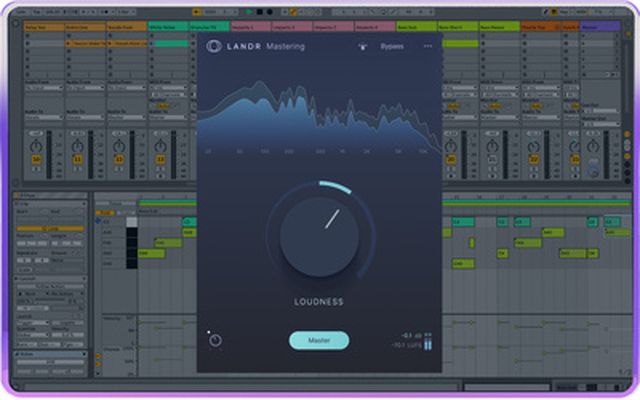
Task: Select the purple Master track header
Action: pos(600,27)
